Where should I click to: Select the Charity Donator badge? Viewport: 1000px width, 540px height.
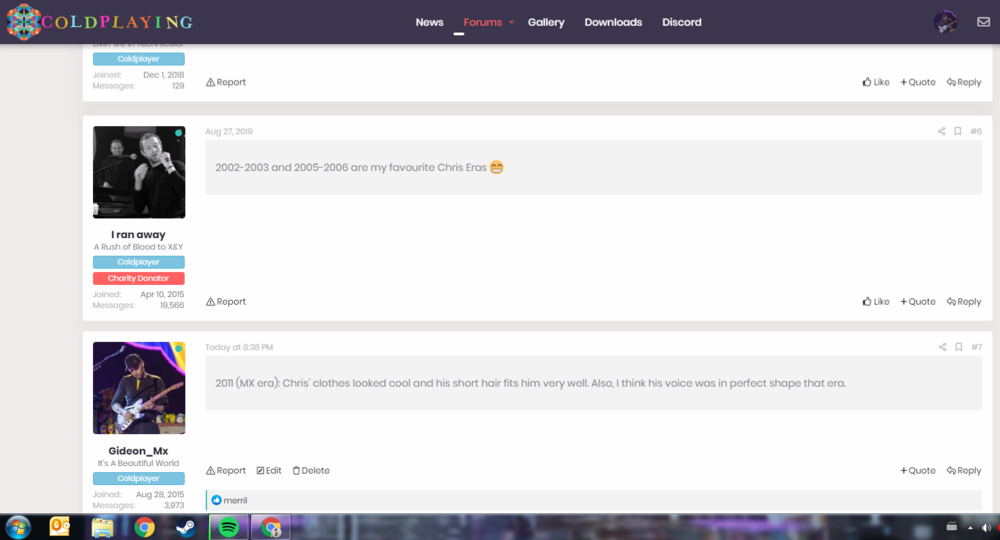click(x=138, y=279)
